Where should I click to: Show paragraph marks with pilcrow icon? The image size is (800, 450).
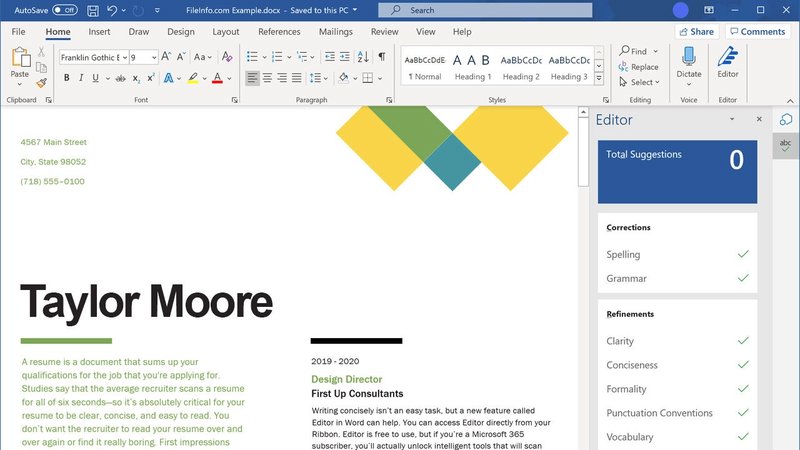pos(381,57)
